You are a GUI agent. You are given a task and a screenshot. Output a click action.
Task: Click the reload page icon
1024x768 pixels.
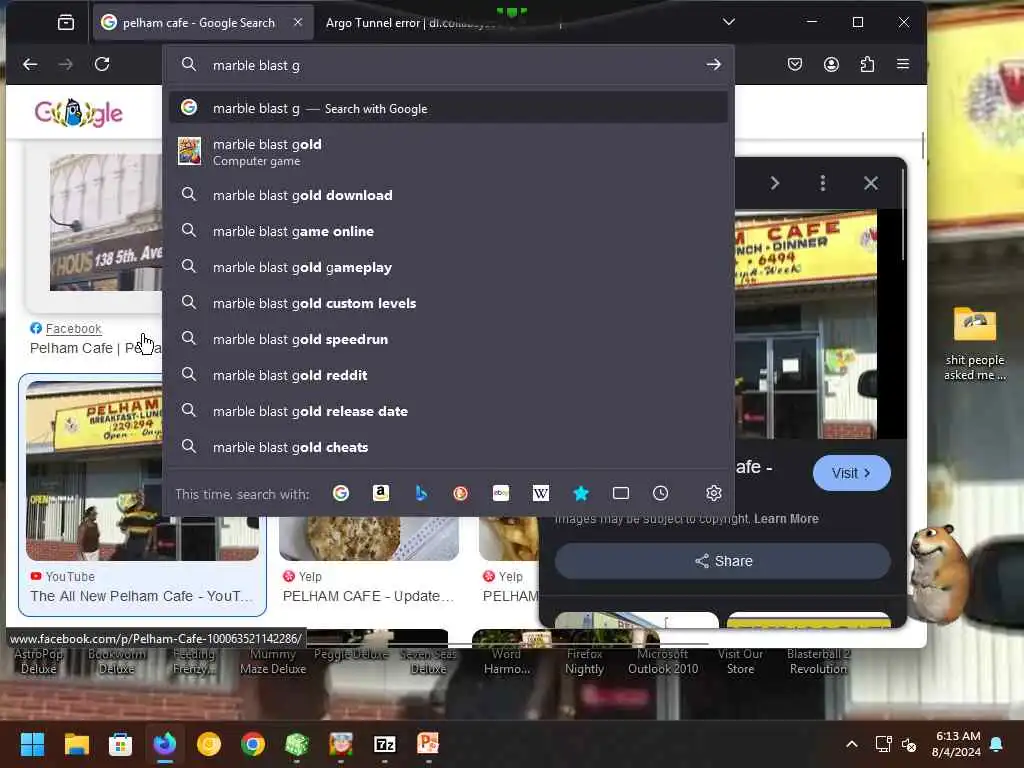pos(102,64)
